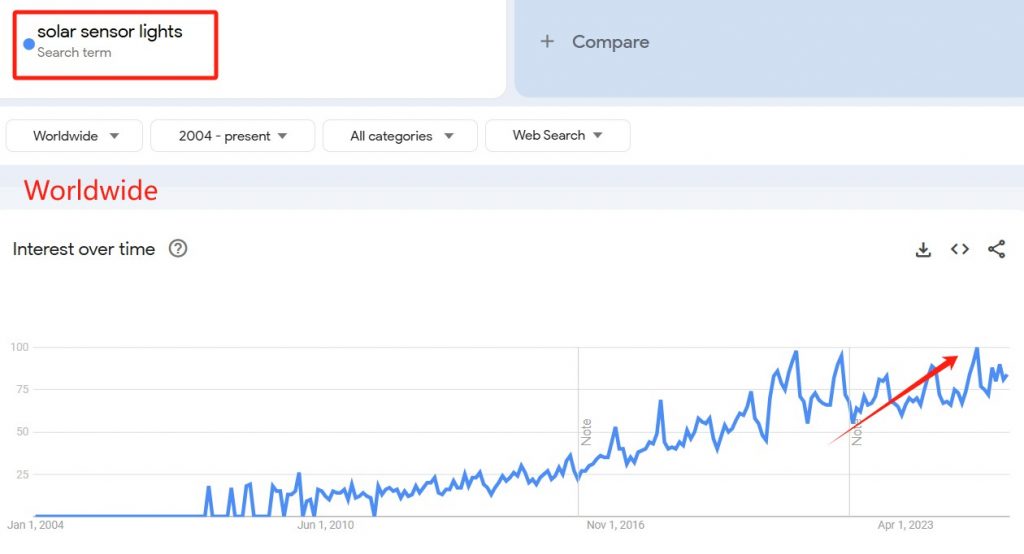Click the chart peak at value 100

point(977,349)
